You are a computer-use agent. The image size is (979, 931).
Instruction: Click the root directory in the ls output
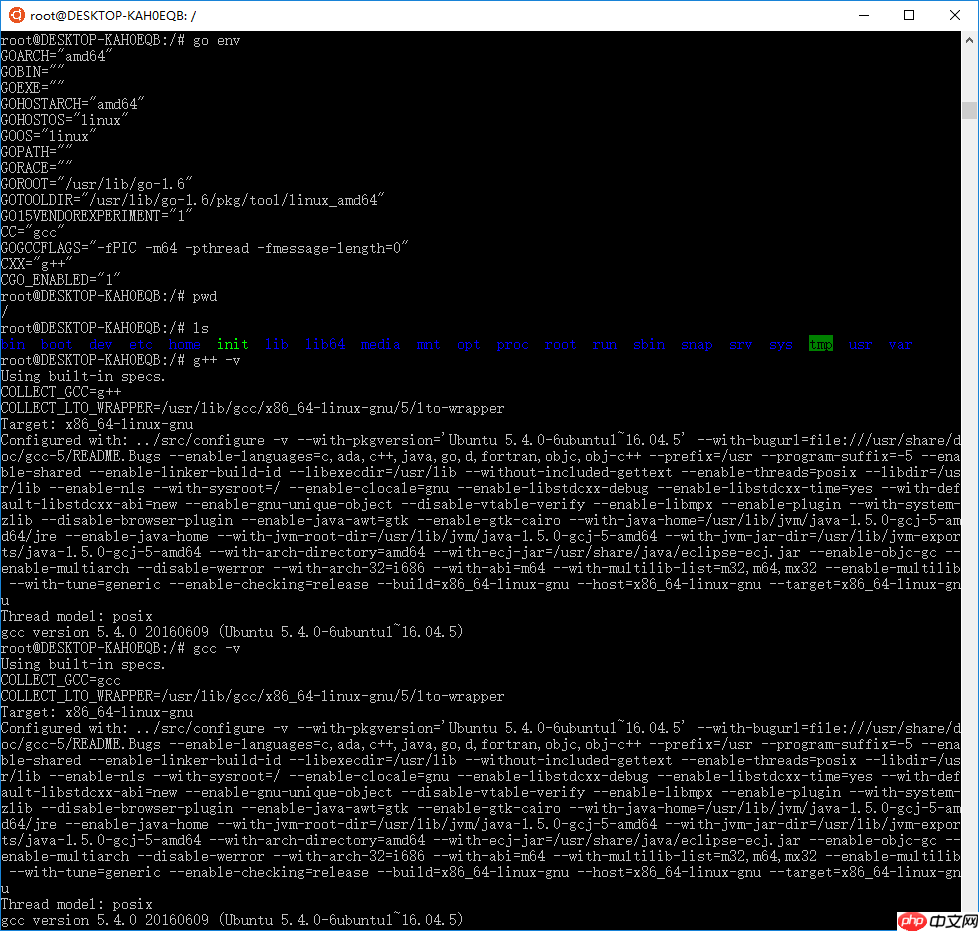coord(560,344)
